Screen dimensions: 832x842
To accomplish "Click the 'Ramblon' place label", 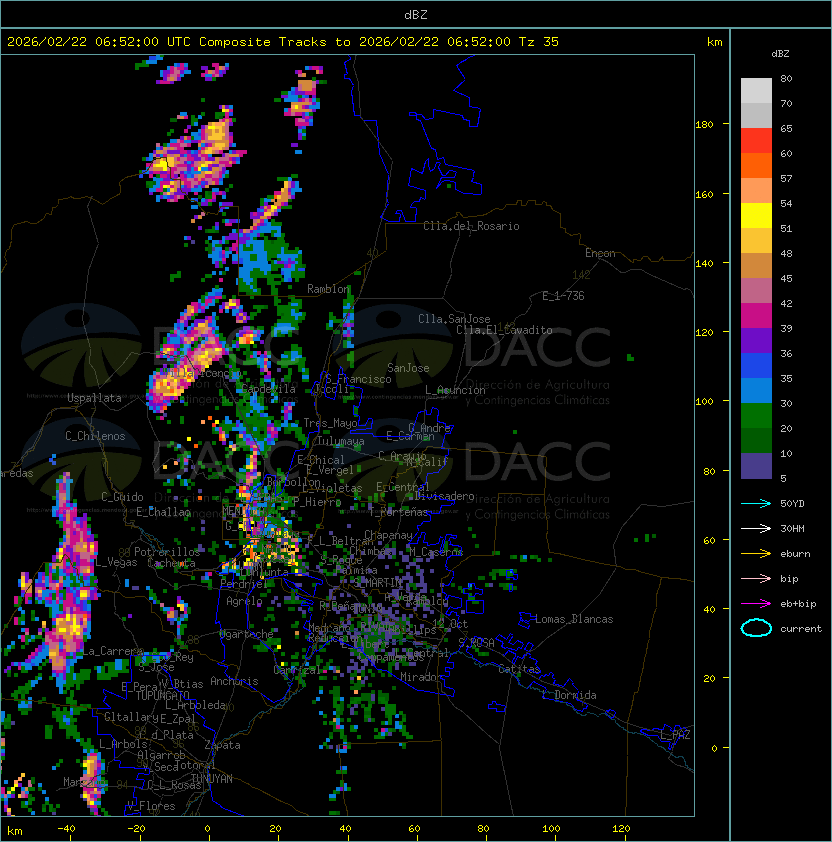I will (328, 289).
